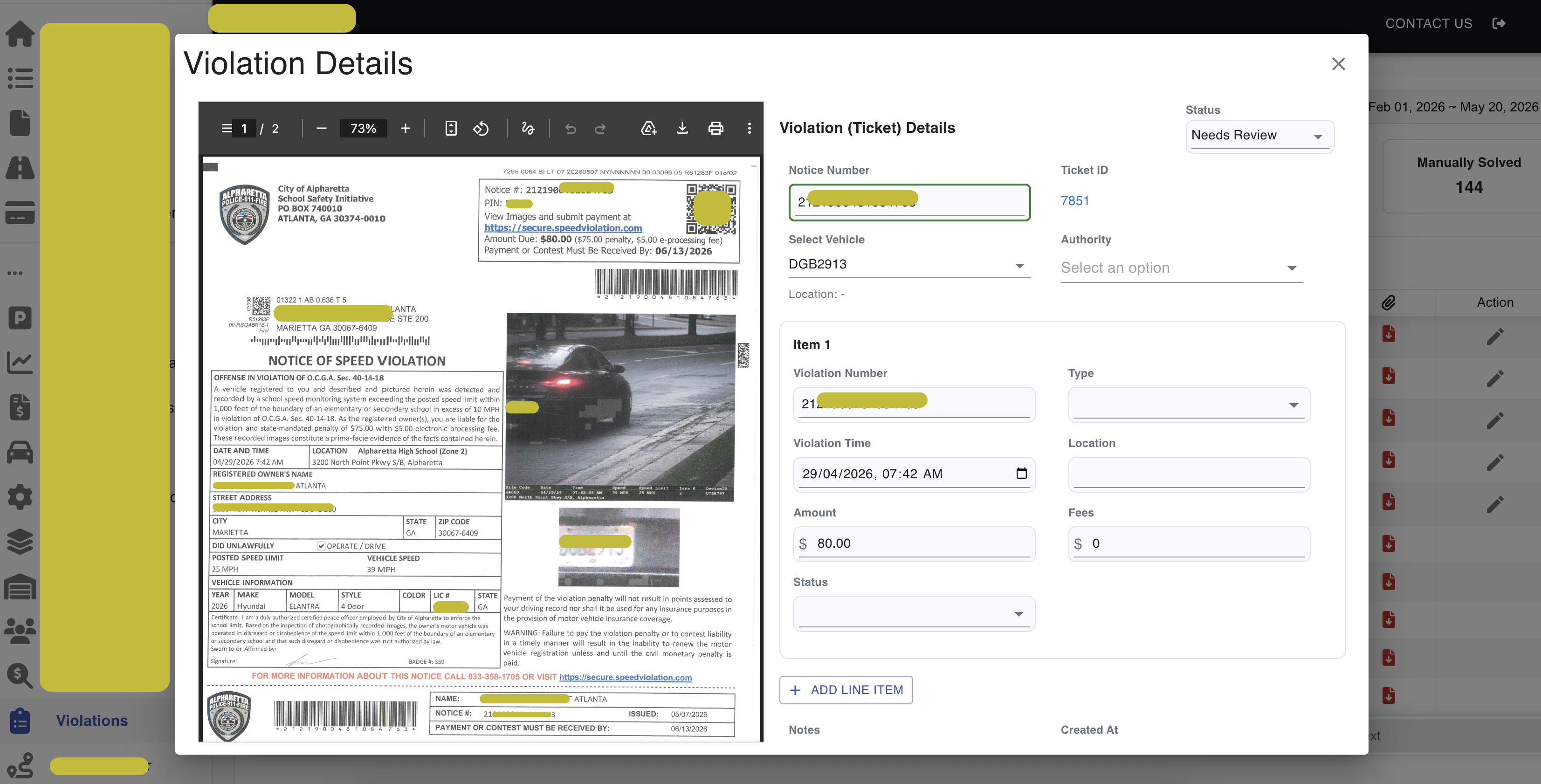Select Violations in the sidebar menu
1541x784 pixels.
point(92,721)
